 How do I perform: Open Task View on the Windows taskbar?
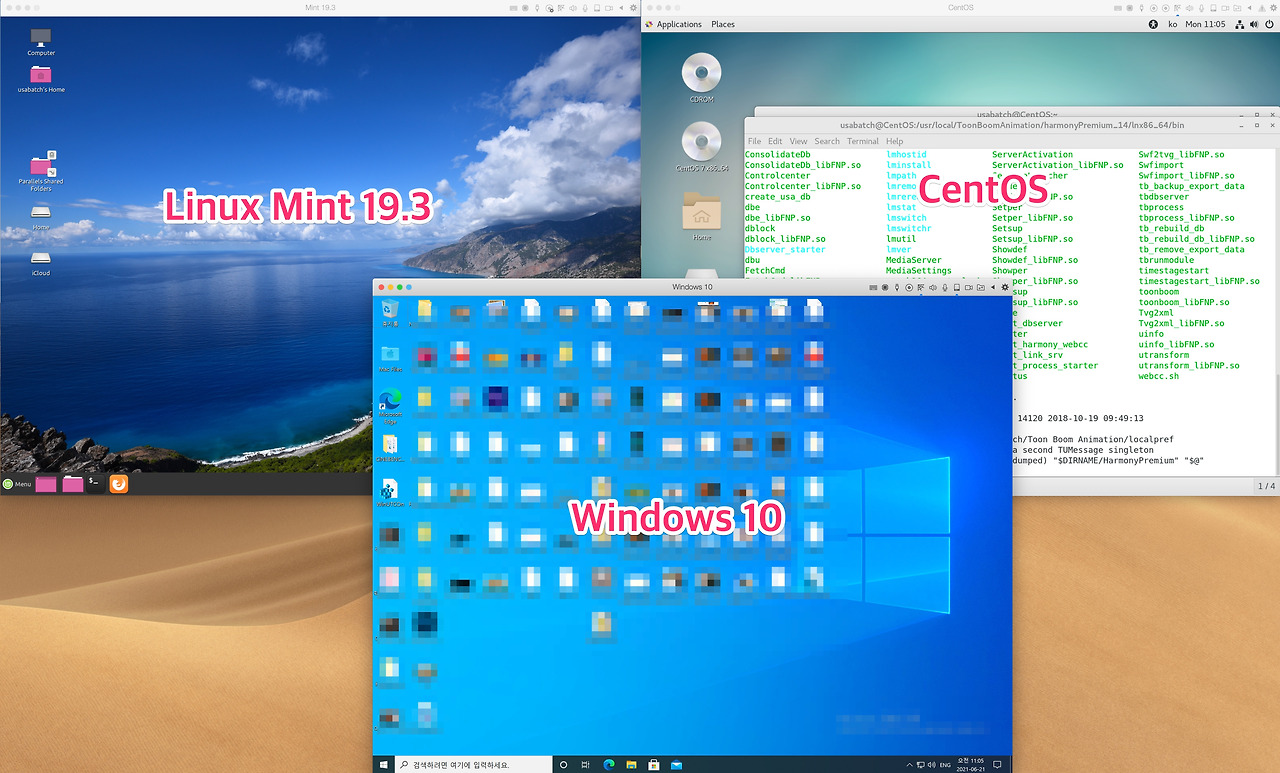click(586, 764)
